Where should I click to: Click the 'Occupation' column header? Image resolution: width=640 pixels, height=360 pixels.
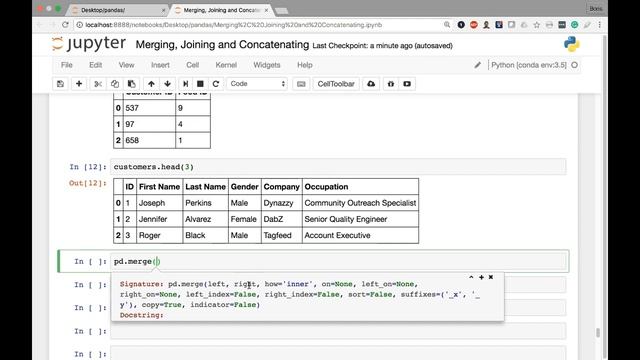point(326,187)
